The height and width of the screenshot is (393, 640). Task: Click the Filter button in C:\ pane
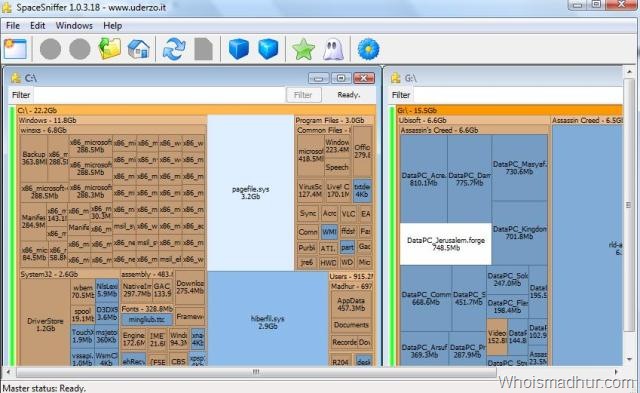pos(303,95)
